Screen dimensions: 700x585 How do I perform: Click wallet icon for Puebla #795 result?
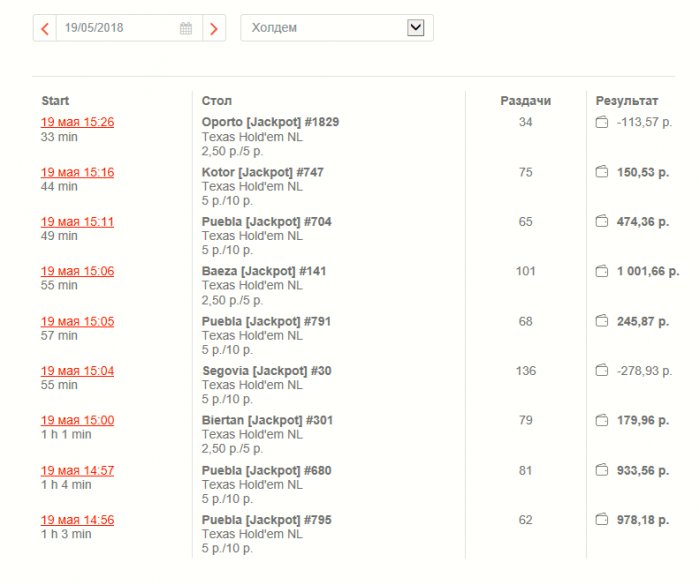(x=602, y=519)
